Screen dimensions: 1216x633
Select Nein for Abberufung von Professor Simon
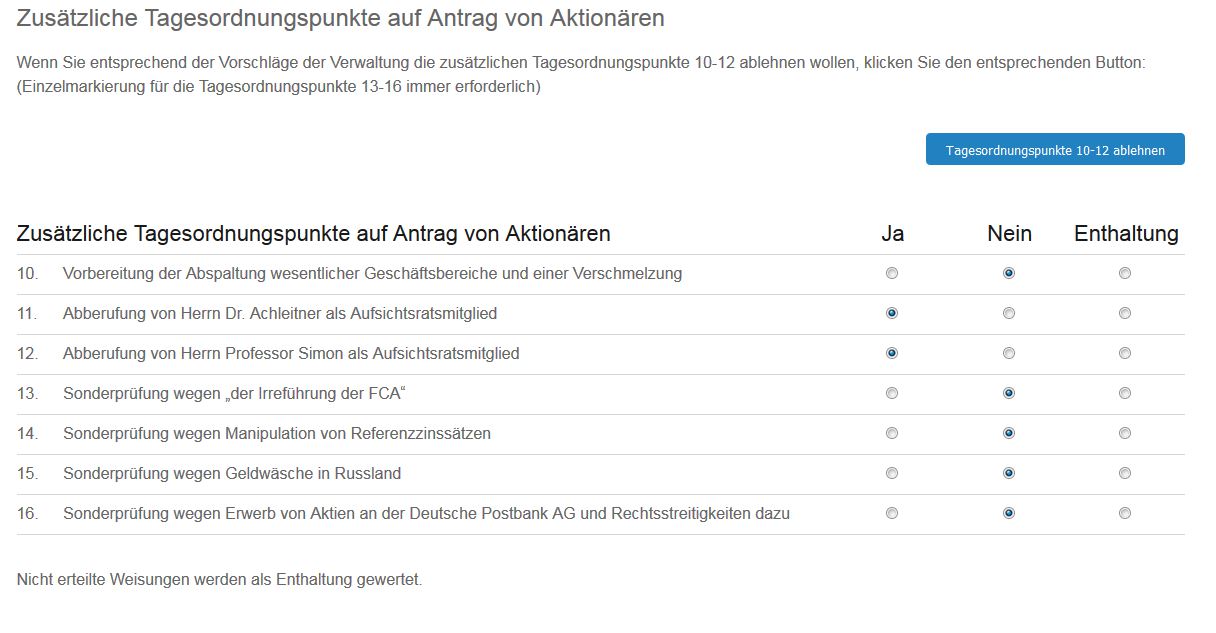click(x=1009, y=353)
